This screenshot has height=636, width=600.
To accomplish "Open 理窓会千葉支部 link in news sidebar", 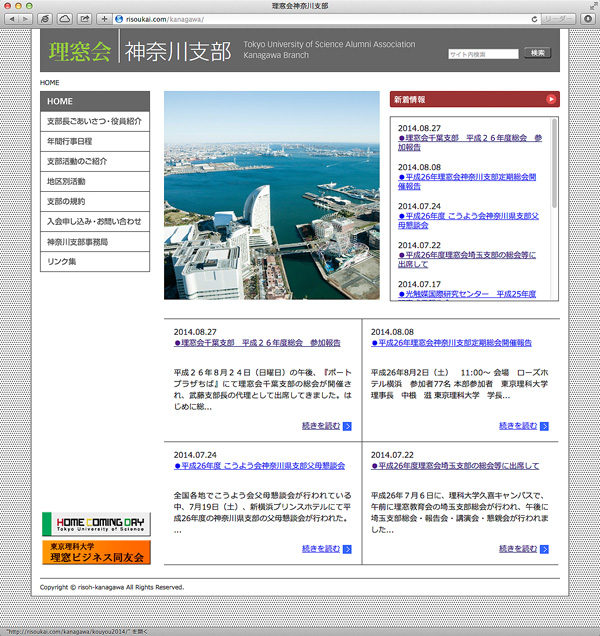I will pos(470,142).
